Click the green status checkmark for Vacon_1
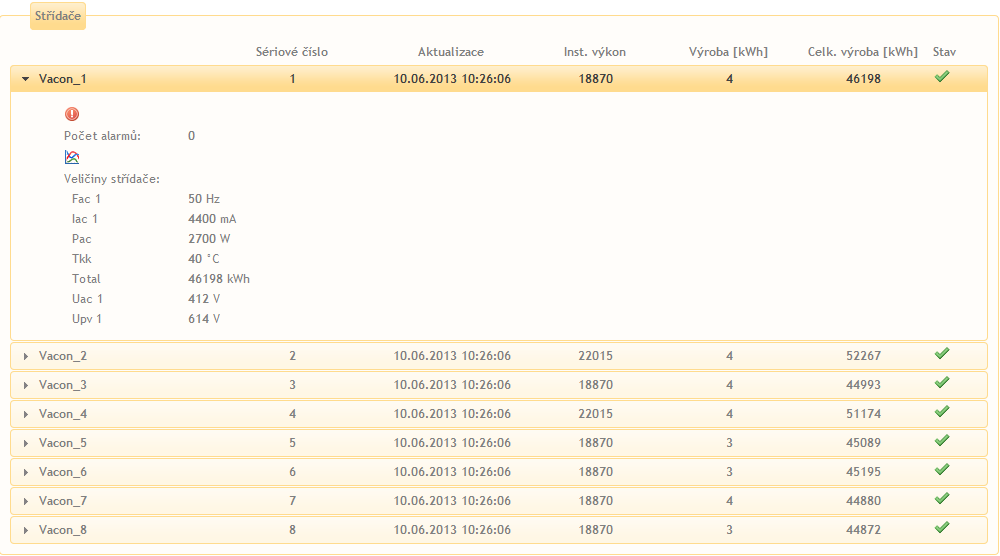This screenshot has width=1000, height=556. click(x=941, y=77)
